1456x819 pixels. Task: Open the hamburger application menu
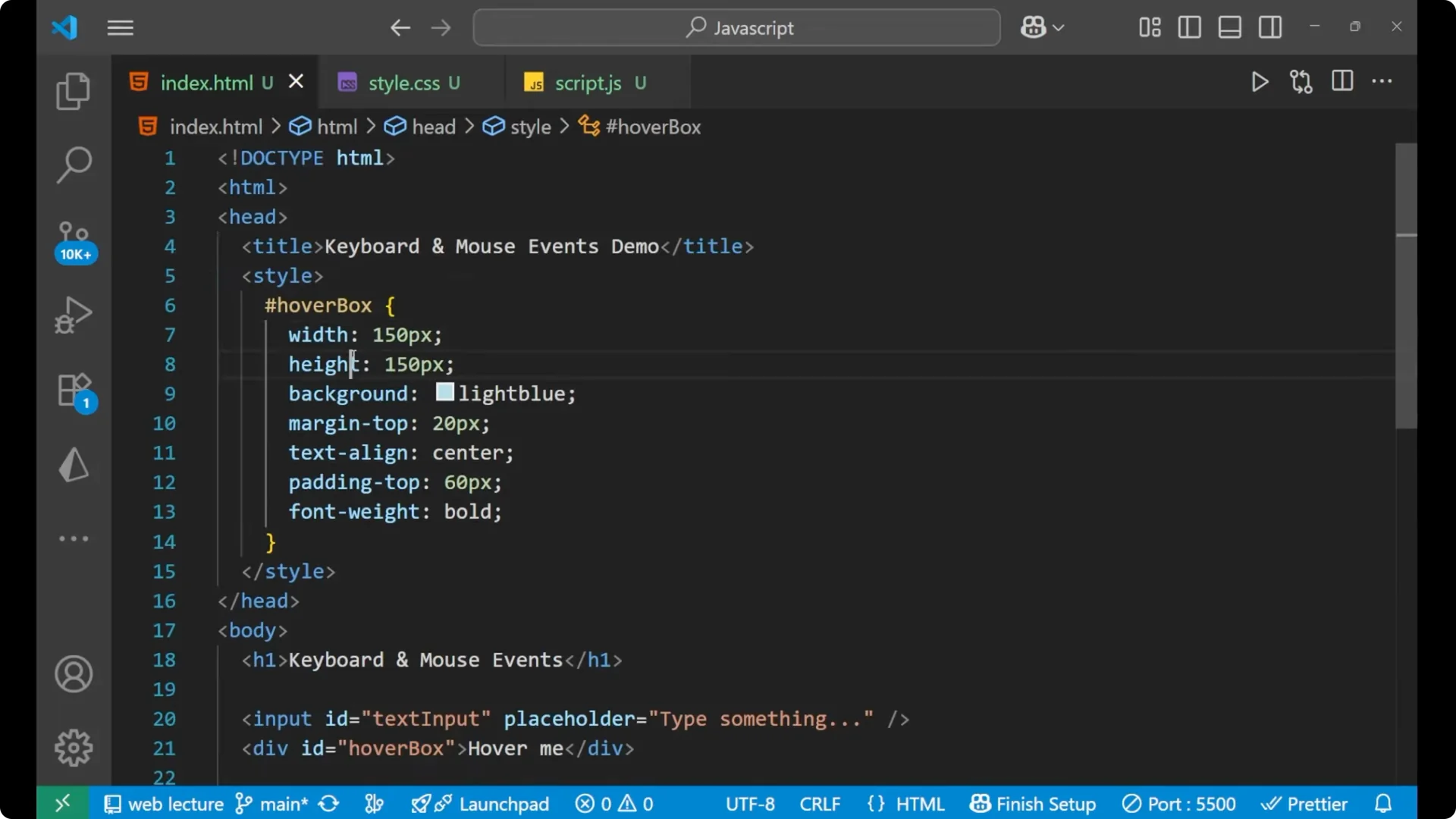(120, 27)
